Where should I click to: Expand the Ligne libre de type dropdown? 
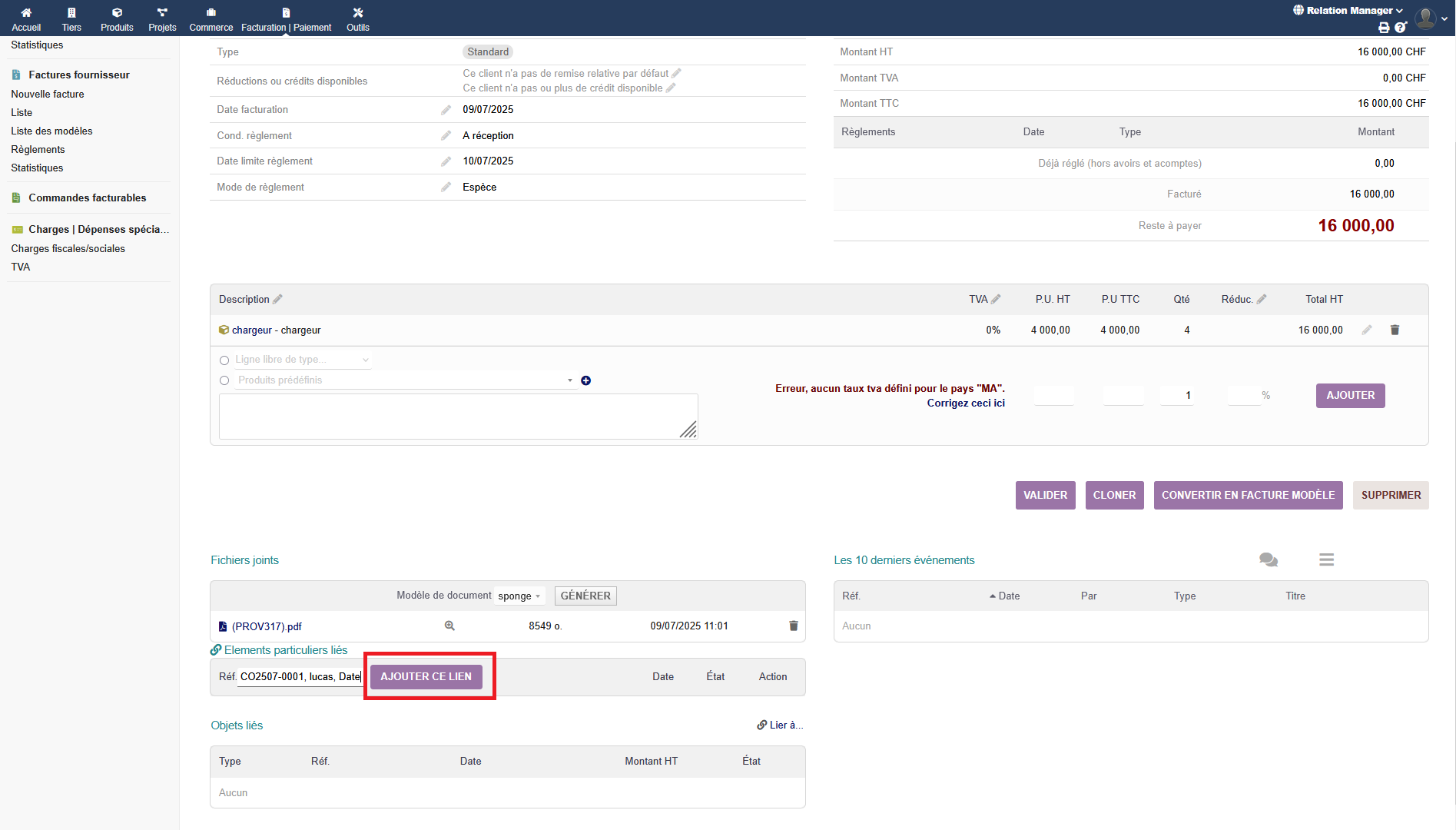[x=303, y=360]
